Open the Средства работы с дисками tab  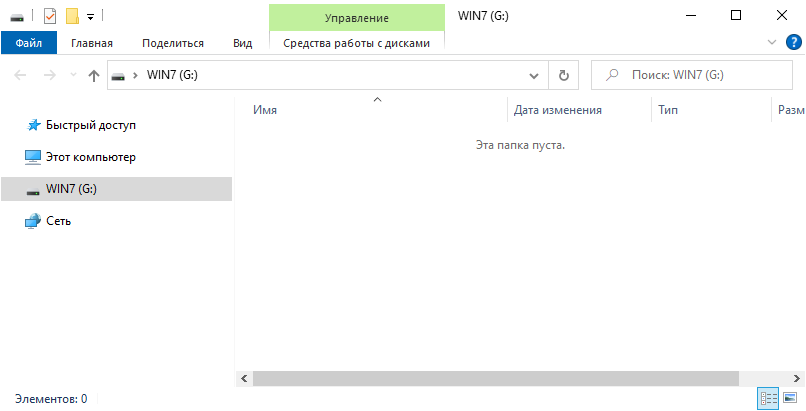click(357, 43)
